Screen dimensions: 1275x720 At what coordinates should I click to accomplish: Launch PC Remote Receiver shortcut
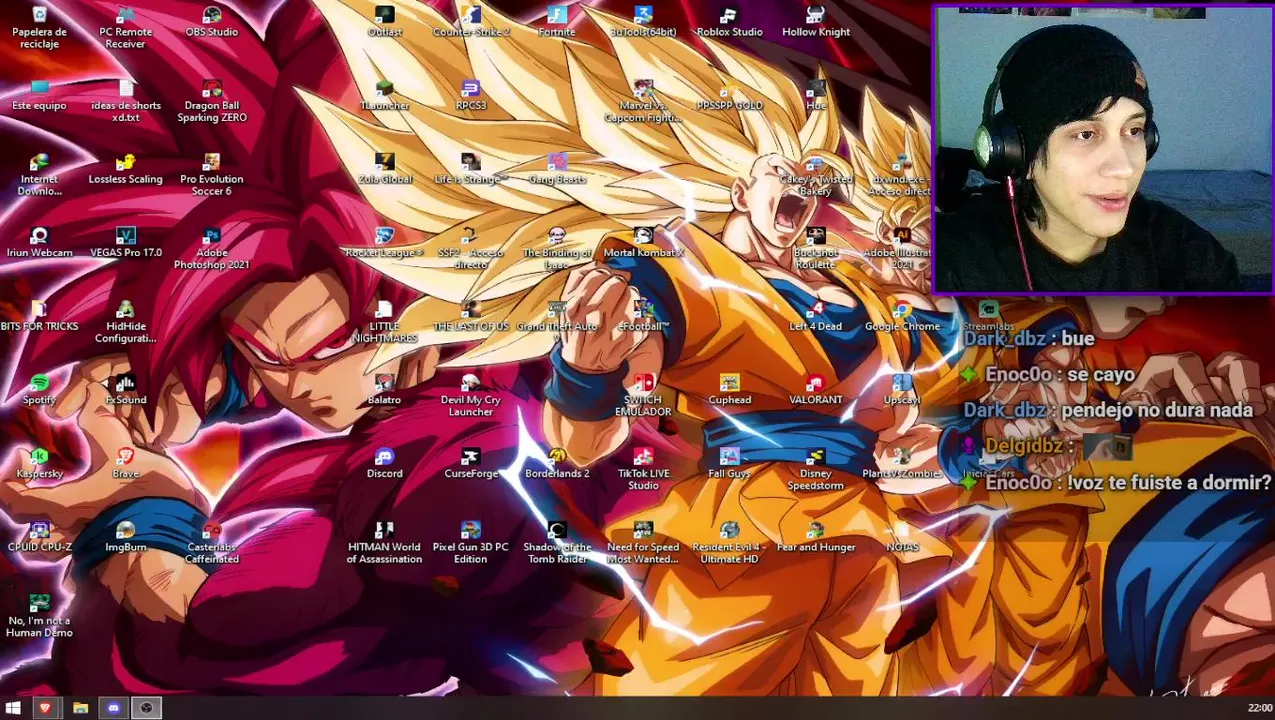click(125, 27)
